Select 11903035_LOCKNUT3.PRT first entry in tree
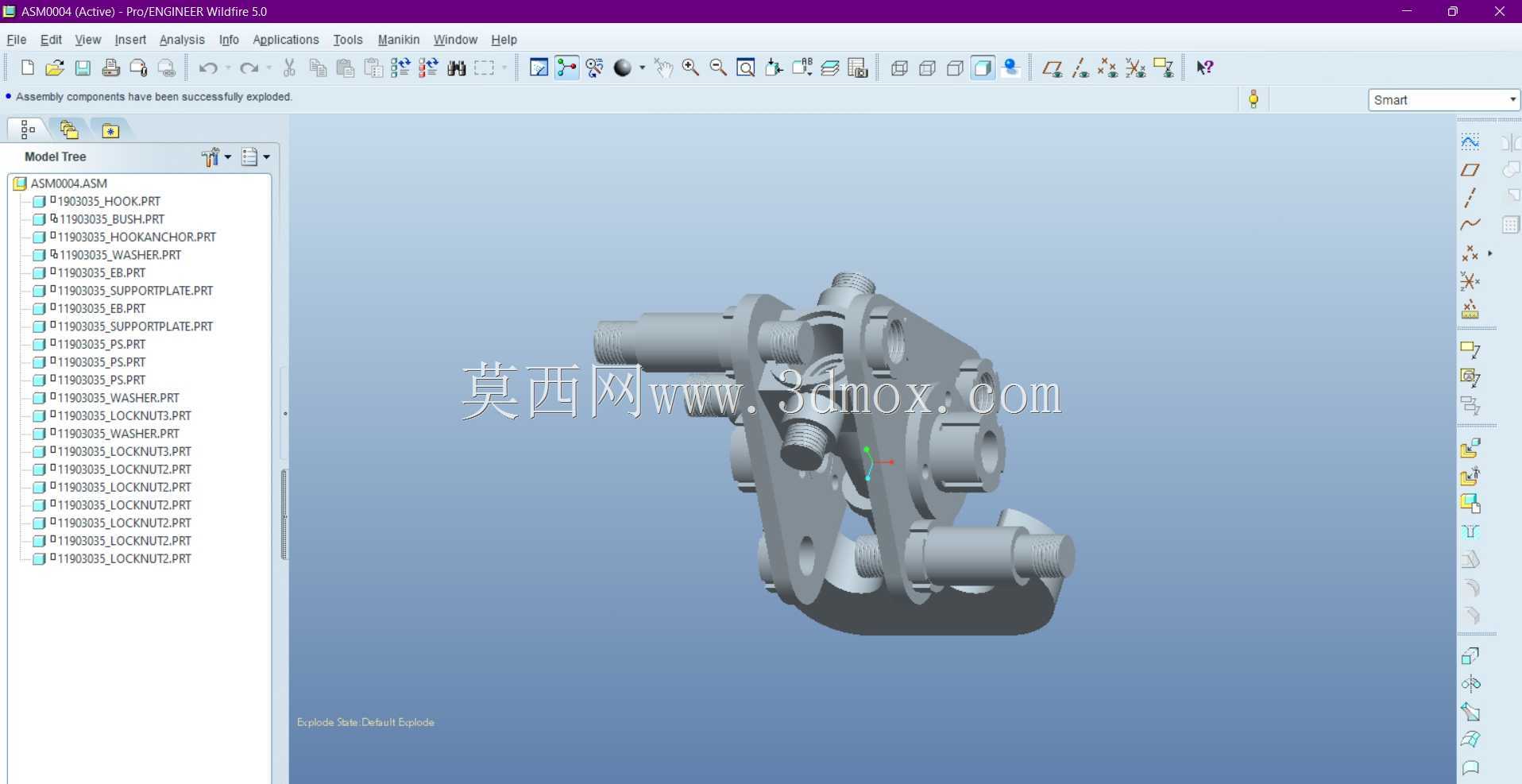1522x784 pixels. 113,416
